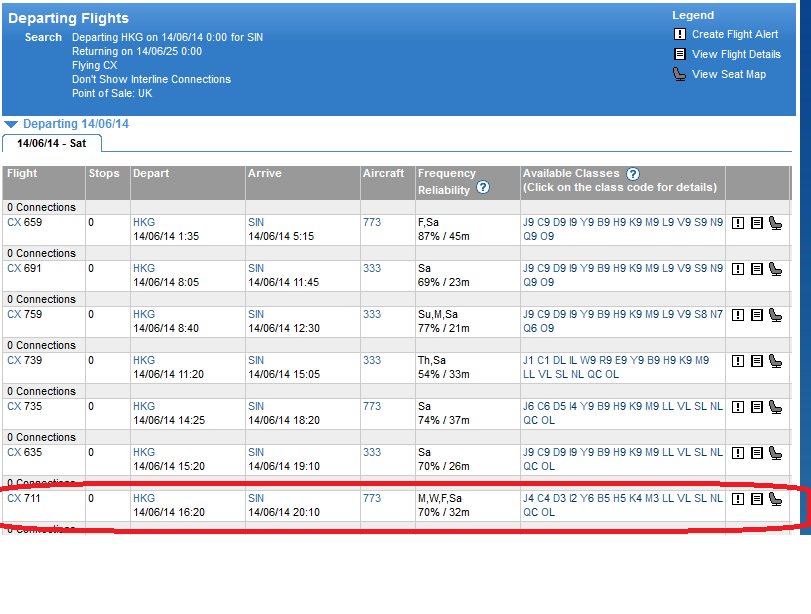The image size is (811, 614).
Task: View flight details for CX 711
Action: 757,499
